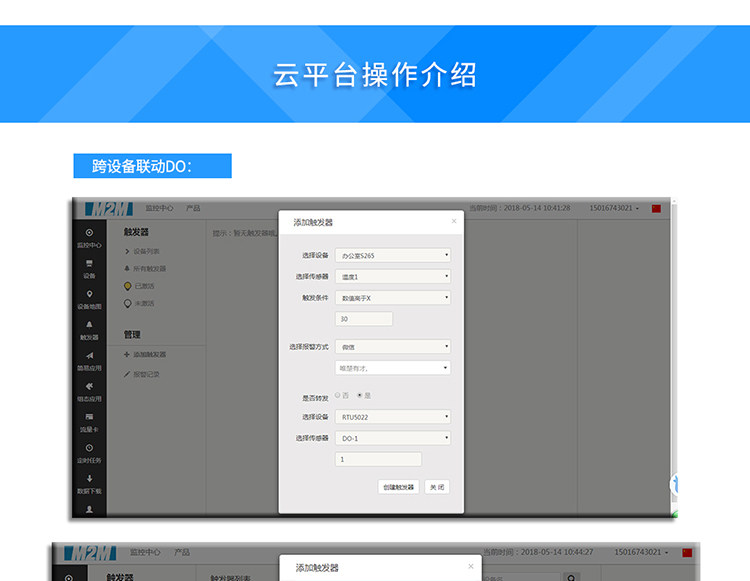Open the 组态应用 sidebar icon
This screenshot has width=750, height=581.
coord(89,386)
